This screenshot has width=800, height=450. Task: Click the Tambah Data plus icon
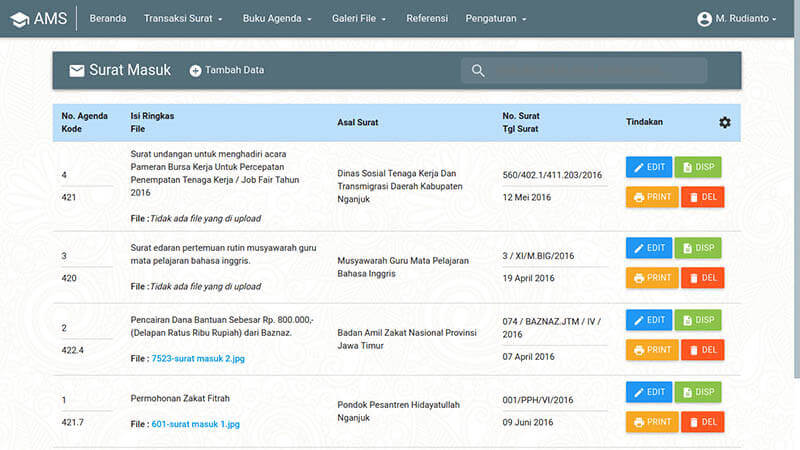[x=195, y=71]
